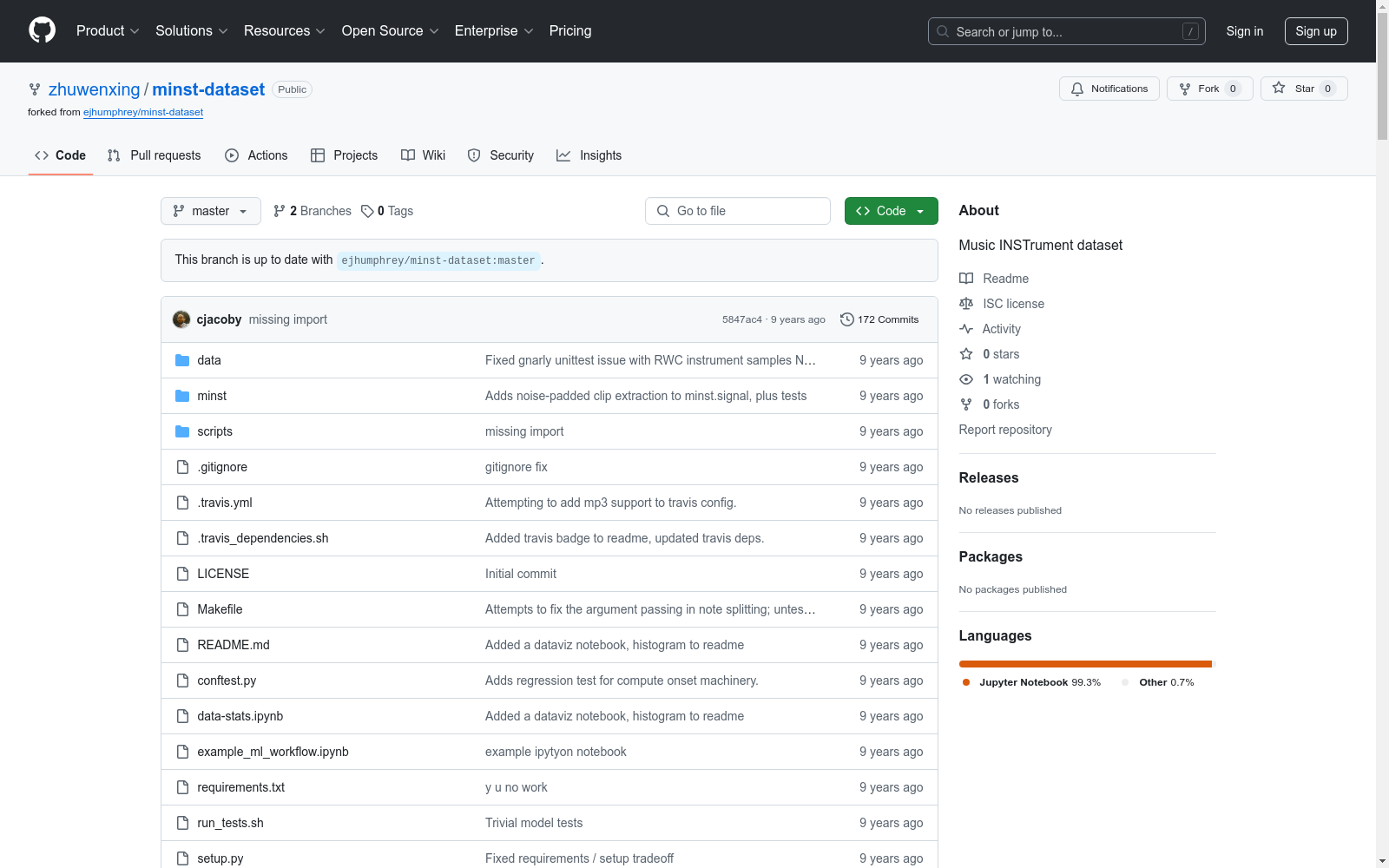The image size is (1389, 868).
Task: Click the Search or jump to field
Action: pos(1067,31)
